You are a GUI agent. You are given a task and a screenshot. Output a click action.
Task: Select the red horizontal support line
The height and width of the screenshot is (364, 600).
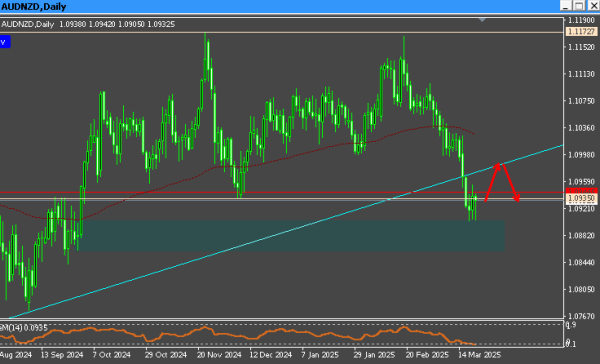[x=282, y=192]
